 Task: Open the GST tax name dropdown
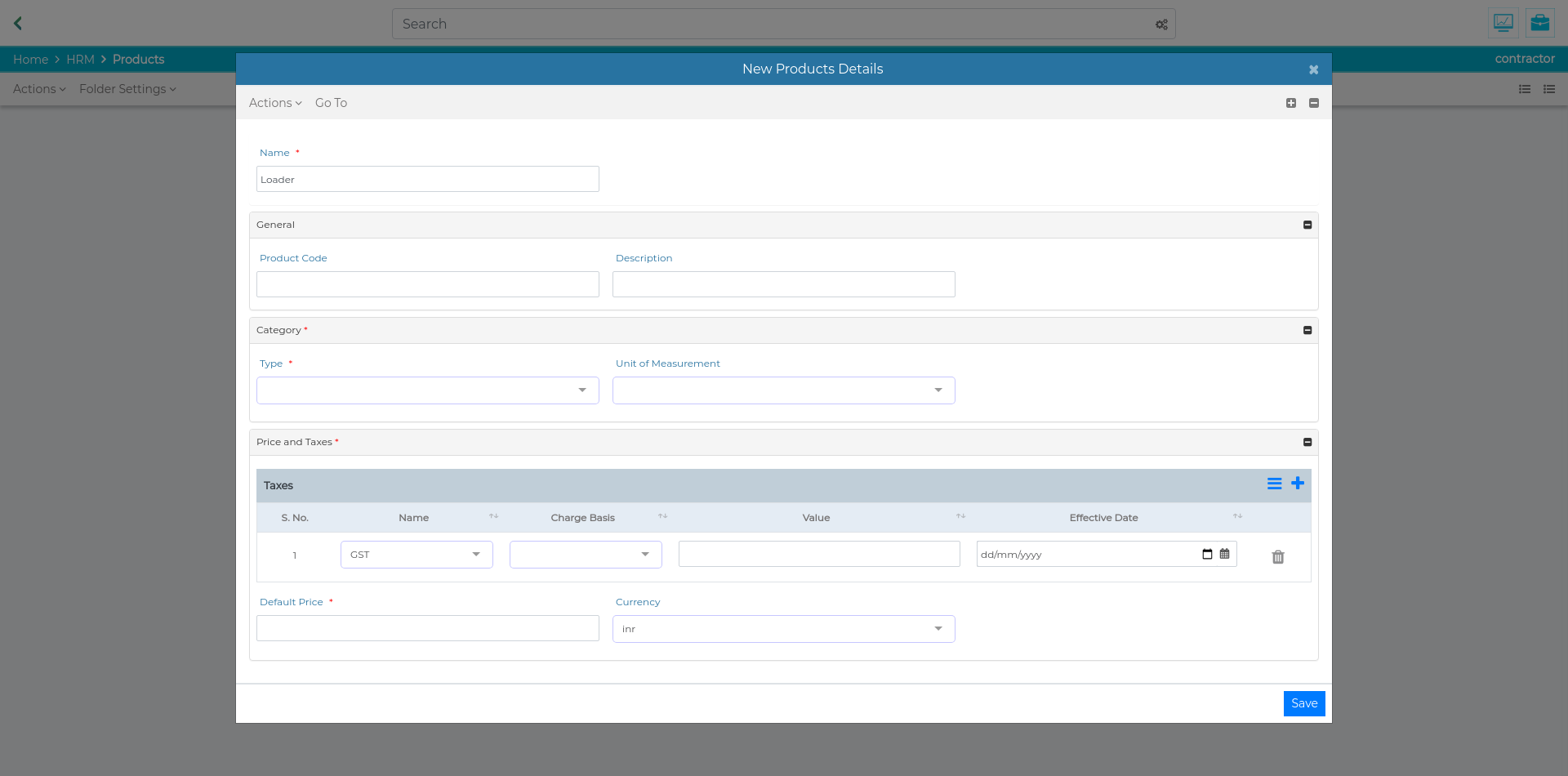click(416, 555)
